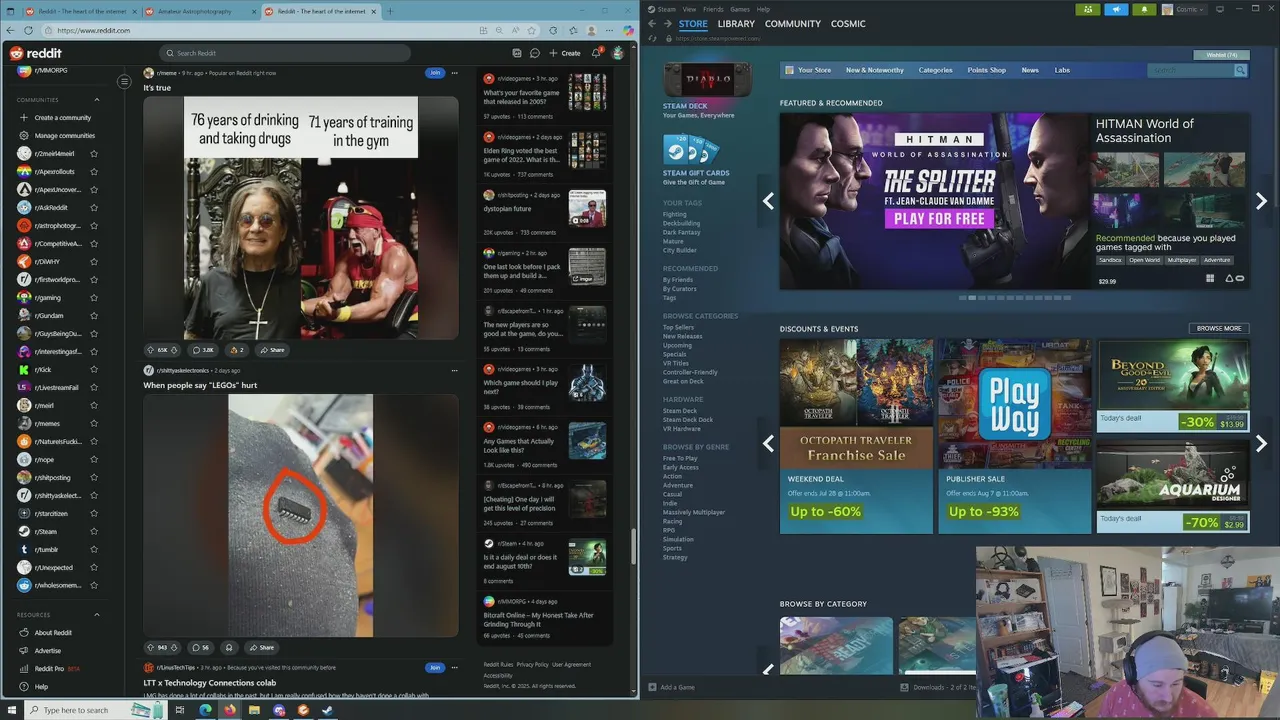Show next featured Steam game arrow
Image resolution: width=1280 pixels, height=720 pixels.
tap(1261, 201)
